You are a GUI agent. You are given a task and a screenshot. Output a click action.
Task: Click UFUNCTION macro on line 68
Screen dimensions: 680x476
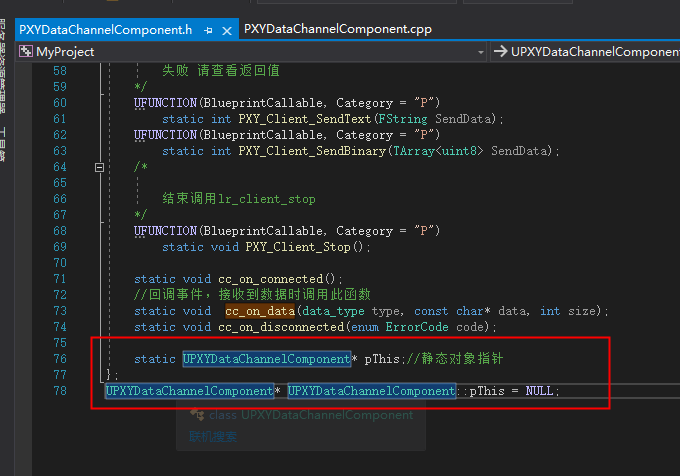[165, 231]
